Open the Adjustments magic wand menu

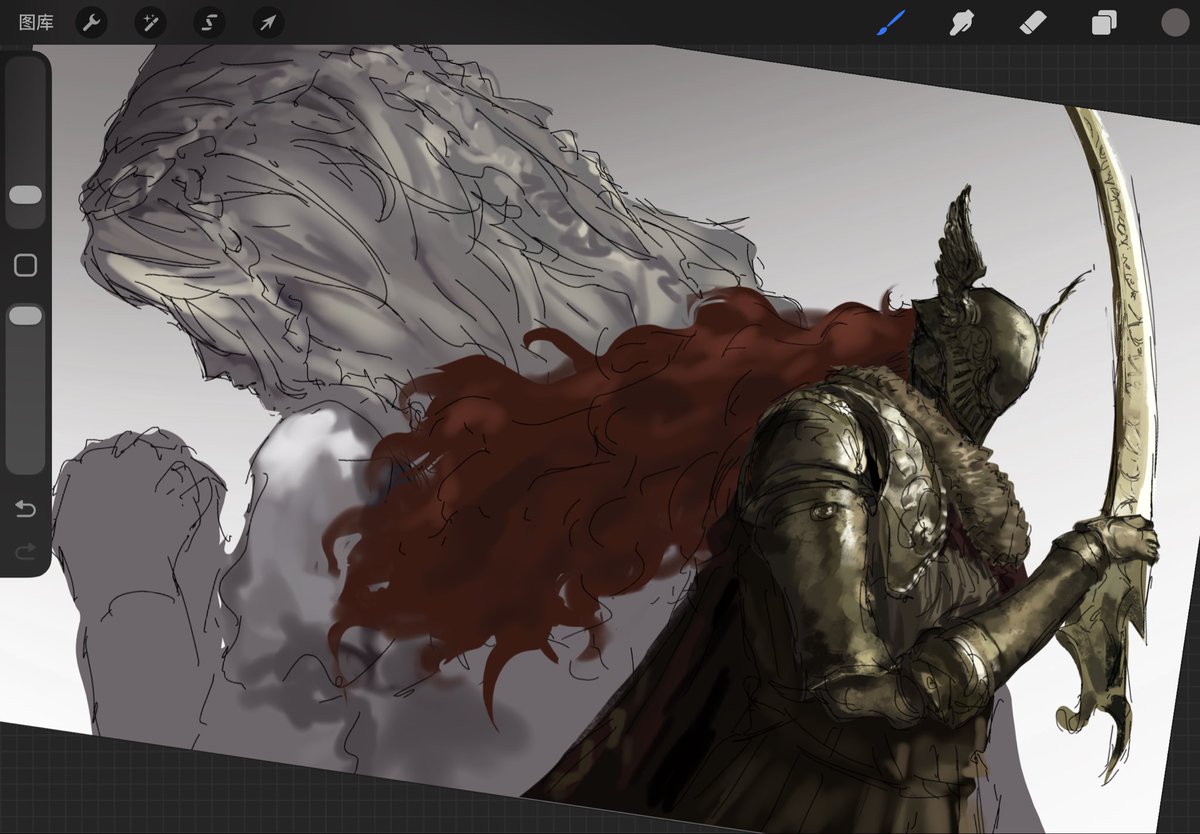(x=150, y=22)
